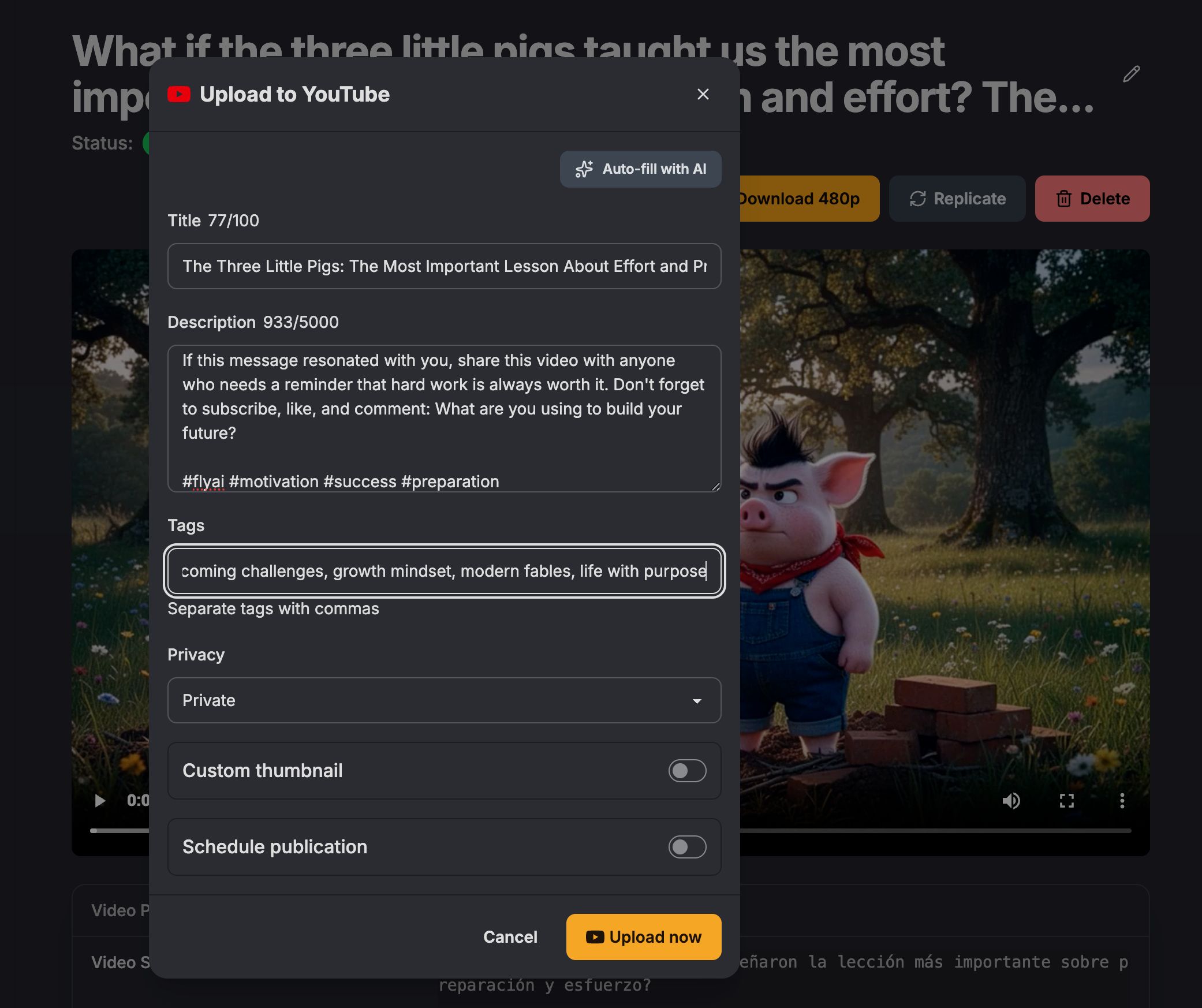
Task: Cancel the YouTube upload
Action: pyautogui.click(x=510, y=937)
